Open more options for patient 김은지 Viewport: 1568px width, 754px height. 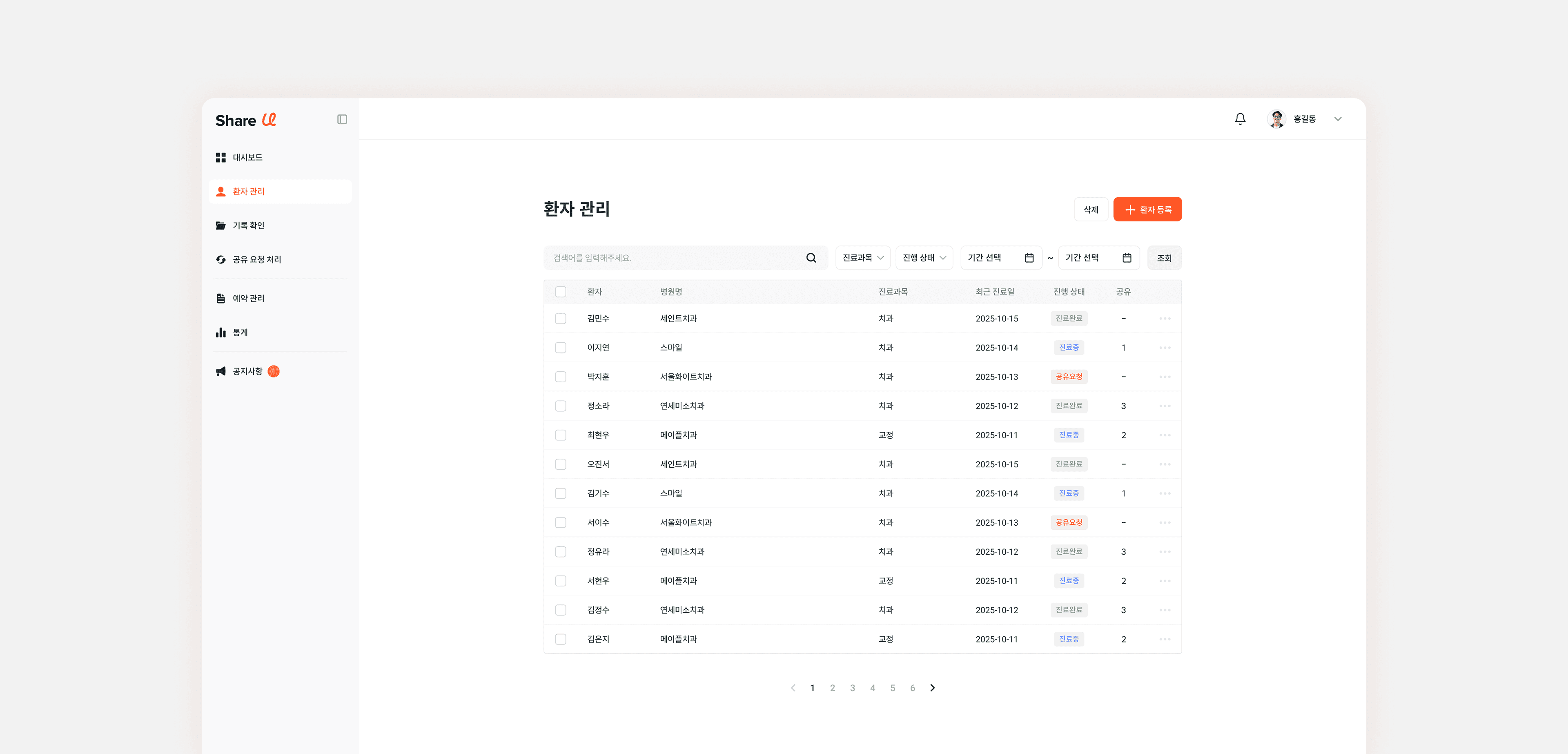click(1165, 639)
